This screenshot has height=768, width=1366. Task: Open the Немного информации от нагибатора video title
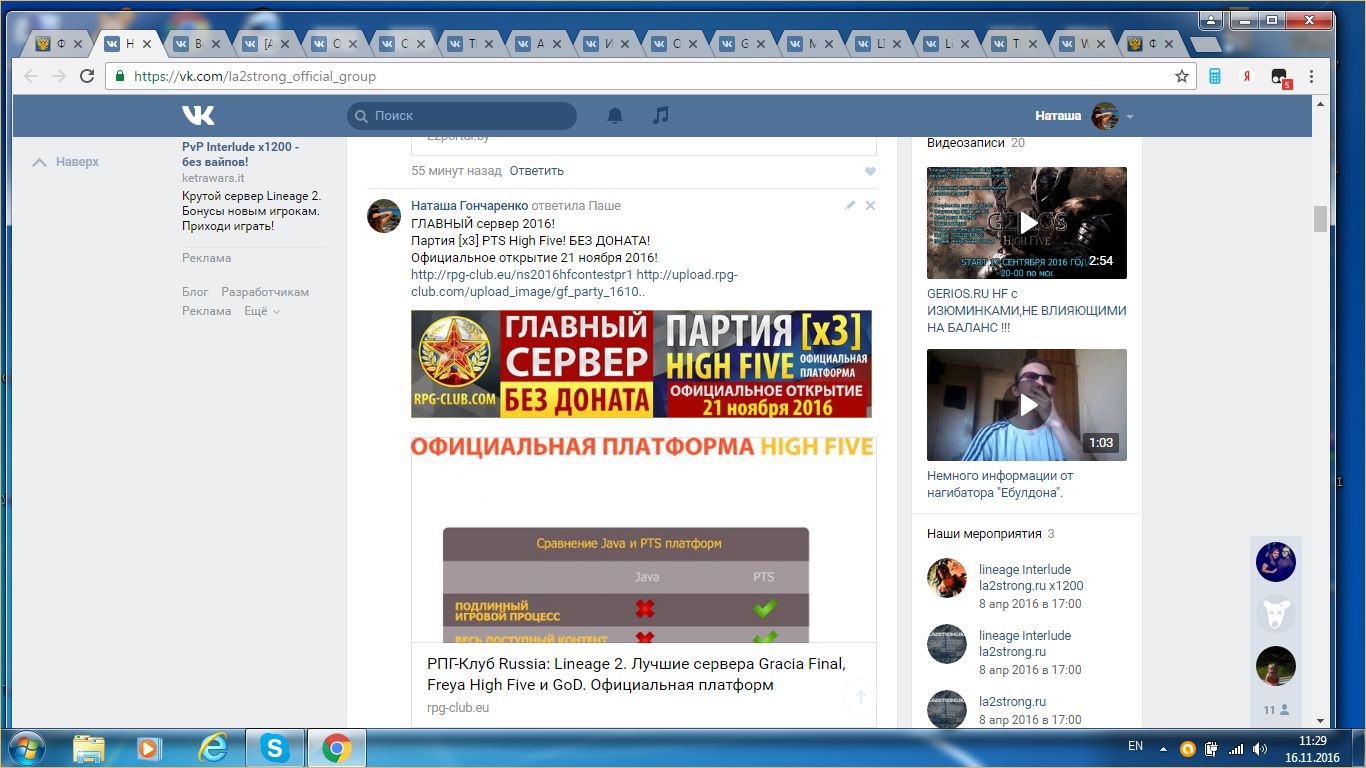[x=1000, y=485]
